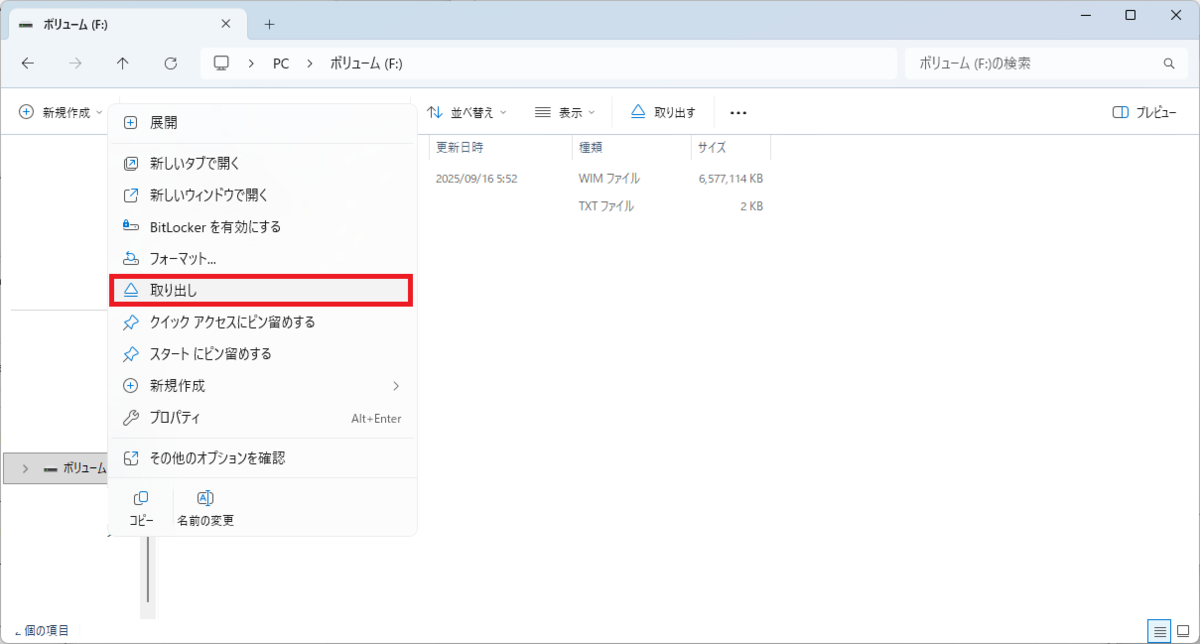This screenshot has height=644, width=1200.
Task: Sort by 更新日時 column header
Action: pos(501,147)
